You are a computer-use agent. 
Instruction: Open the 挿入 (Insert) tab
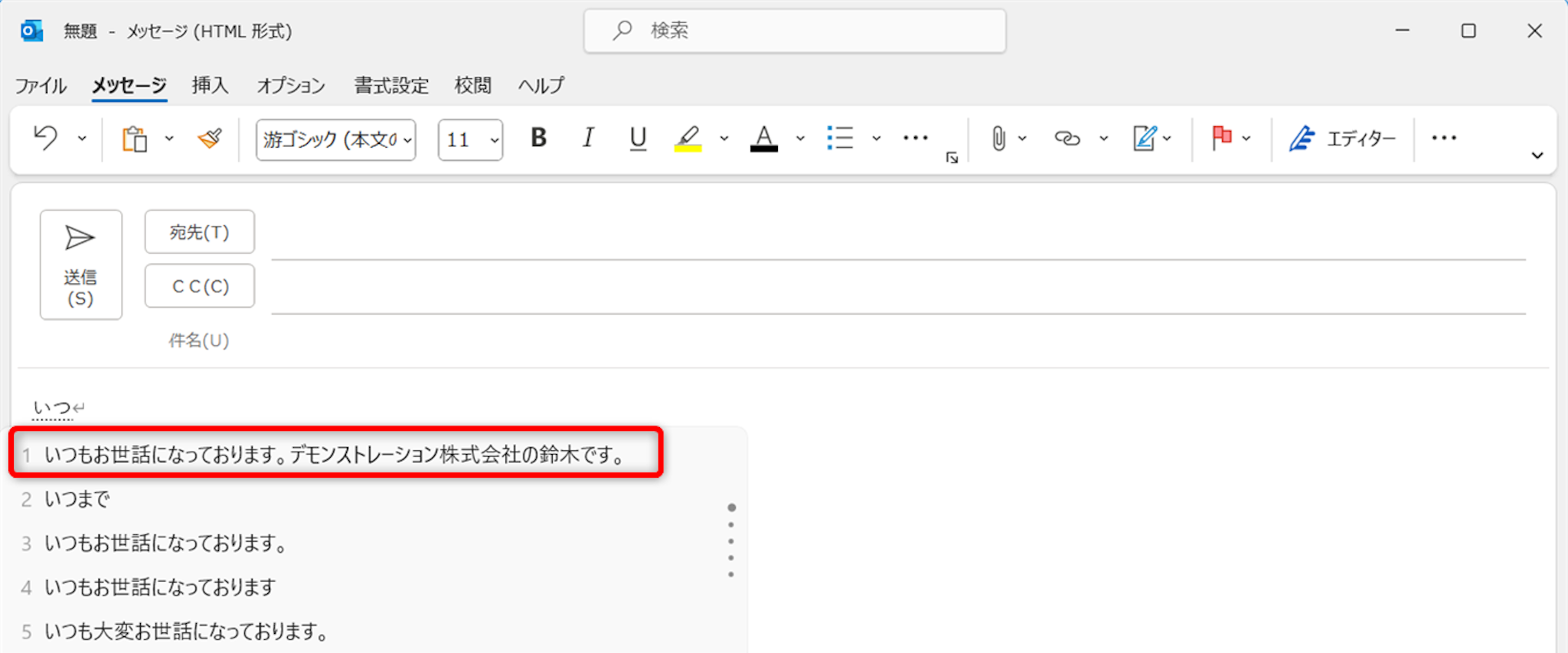(210, 85)
